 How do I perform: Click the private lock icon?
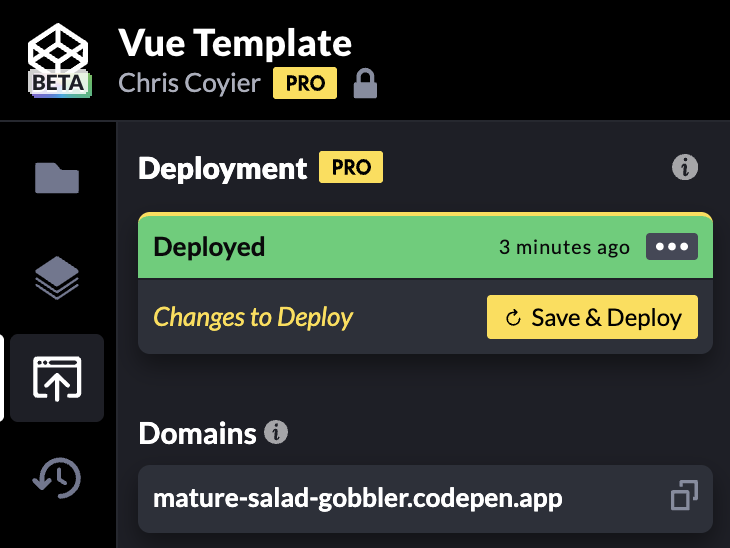365,84
